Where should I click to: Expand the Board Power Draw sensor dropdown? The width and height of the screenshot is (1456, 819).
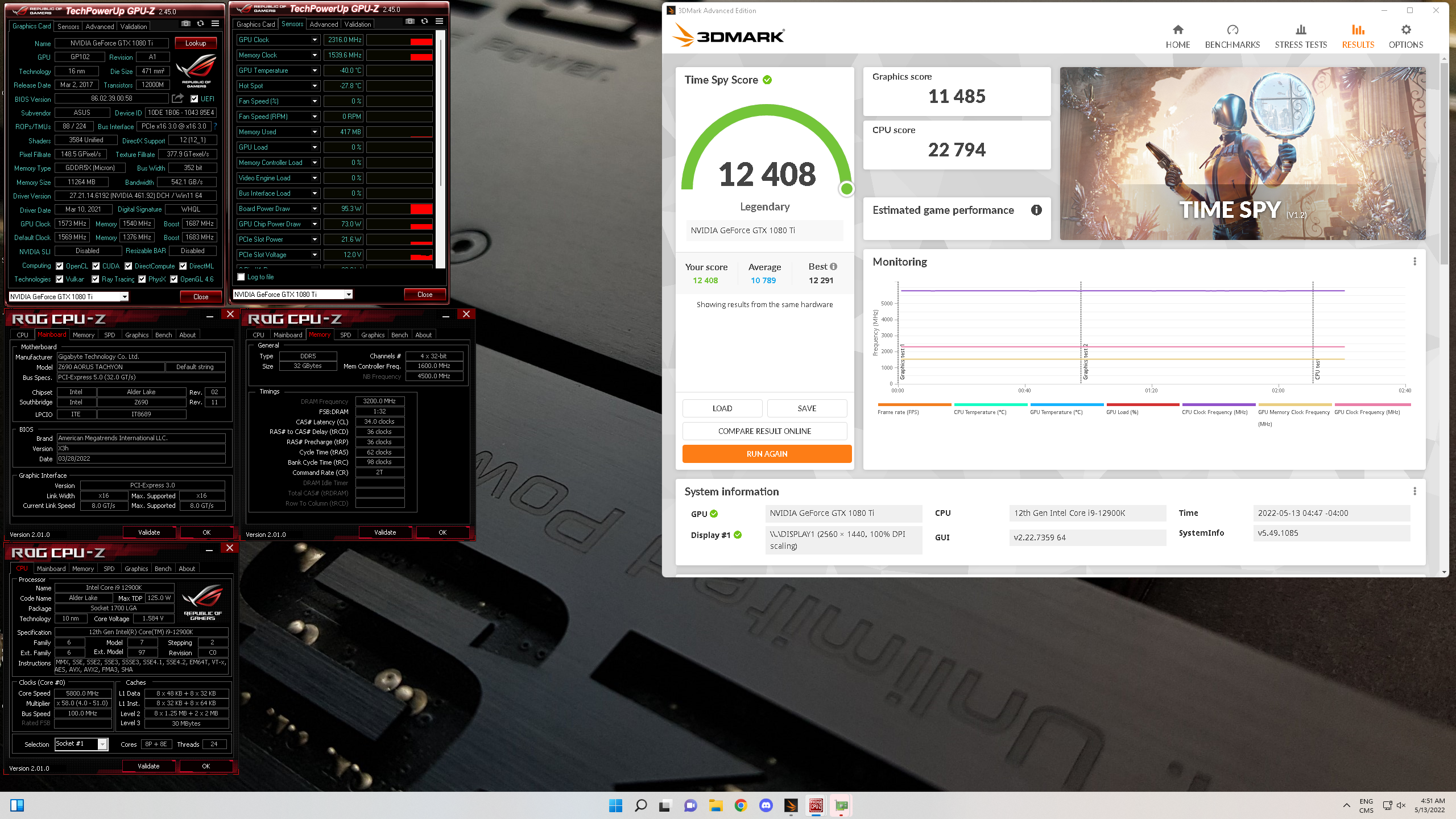[315, 209]
